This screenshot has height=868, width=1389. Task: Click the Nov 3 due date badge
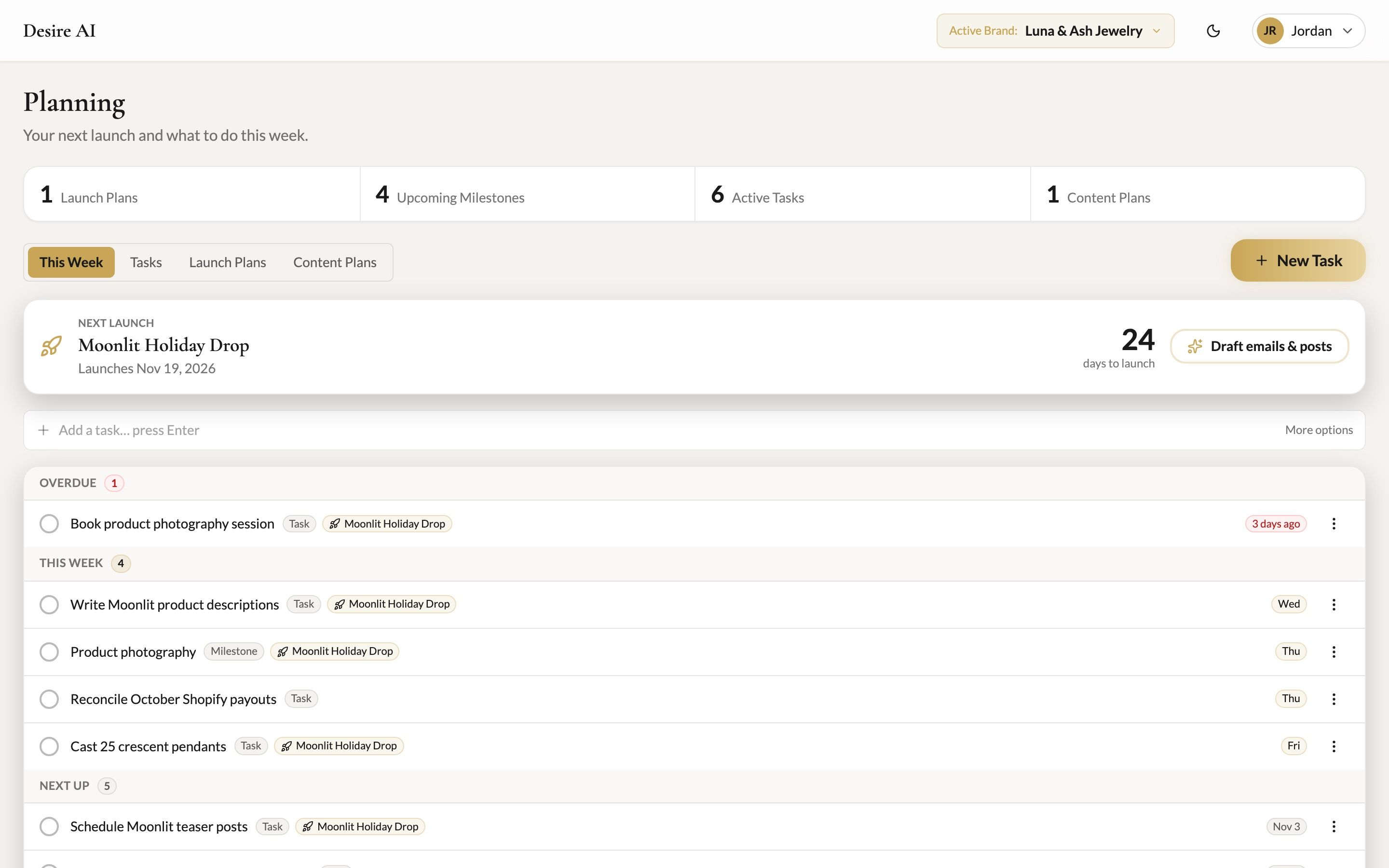pyautogui.click(x=1286, y=826)
